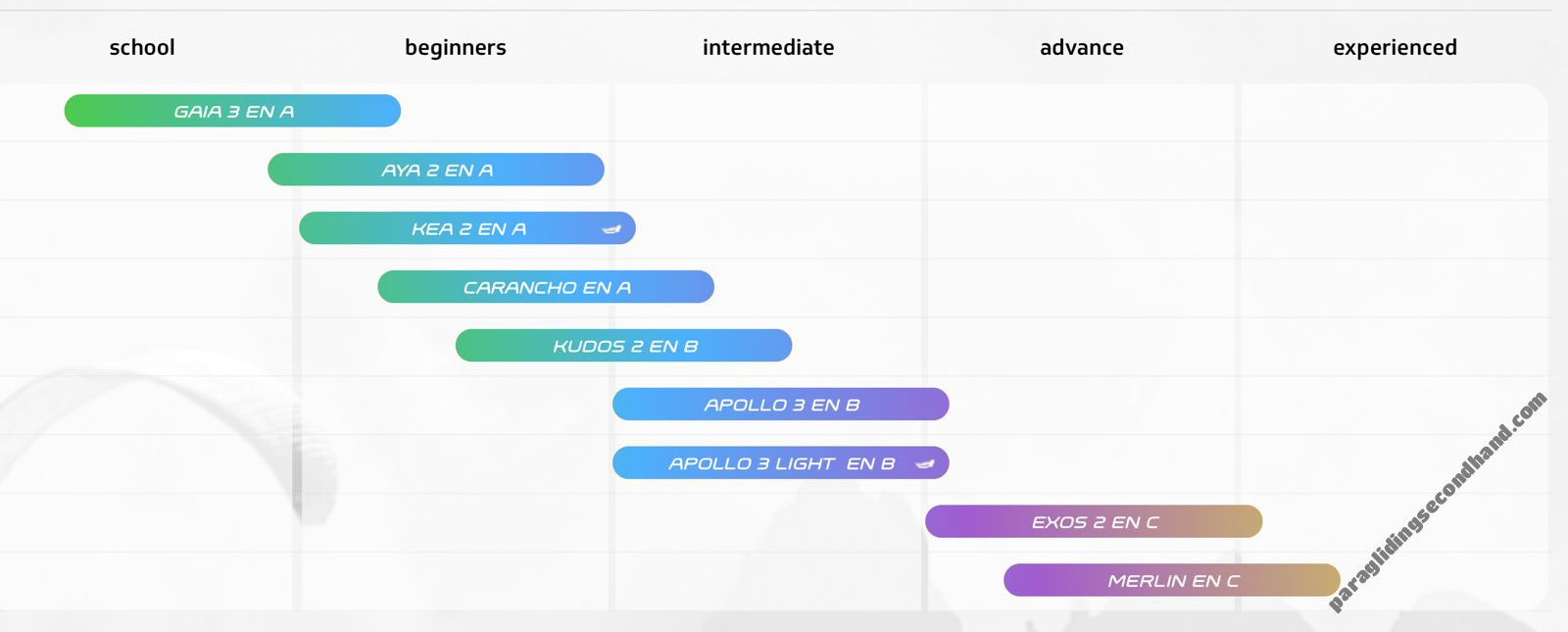Open the KEA 2 EN A label
1568x632 pixels.
pos(468,229)
